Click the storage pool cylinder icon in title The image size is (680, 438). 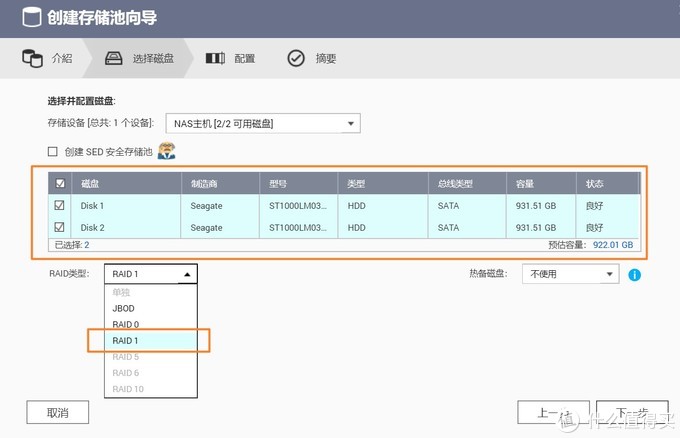tap(32, 18)
